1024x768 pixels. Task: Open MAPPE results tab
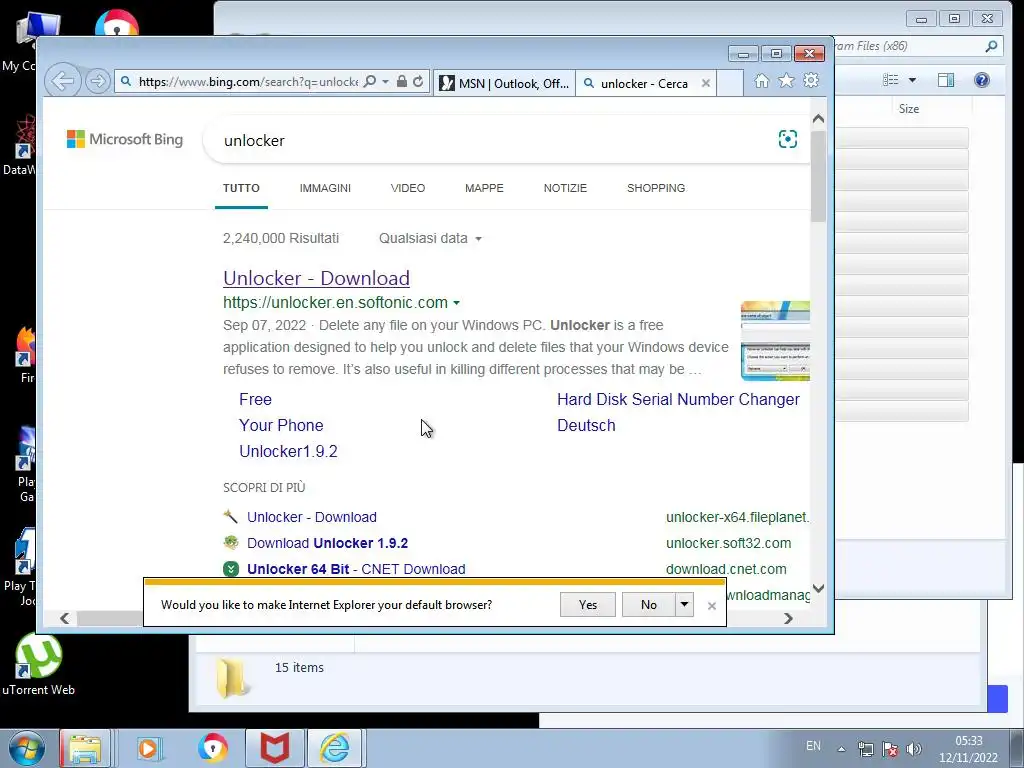tap(484, 188)
